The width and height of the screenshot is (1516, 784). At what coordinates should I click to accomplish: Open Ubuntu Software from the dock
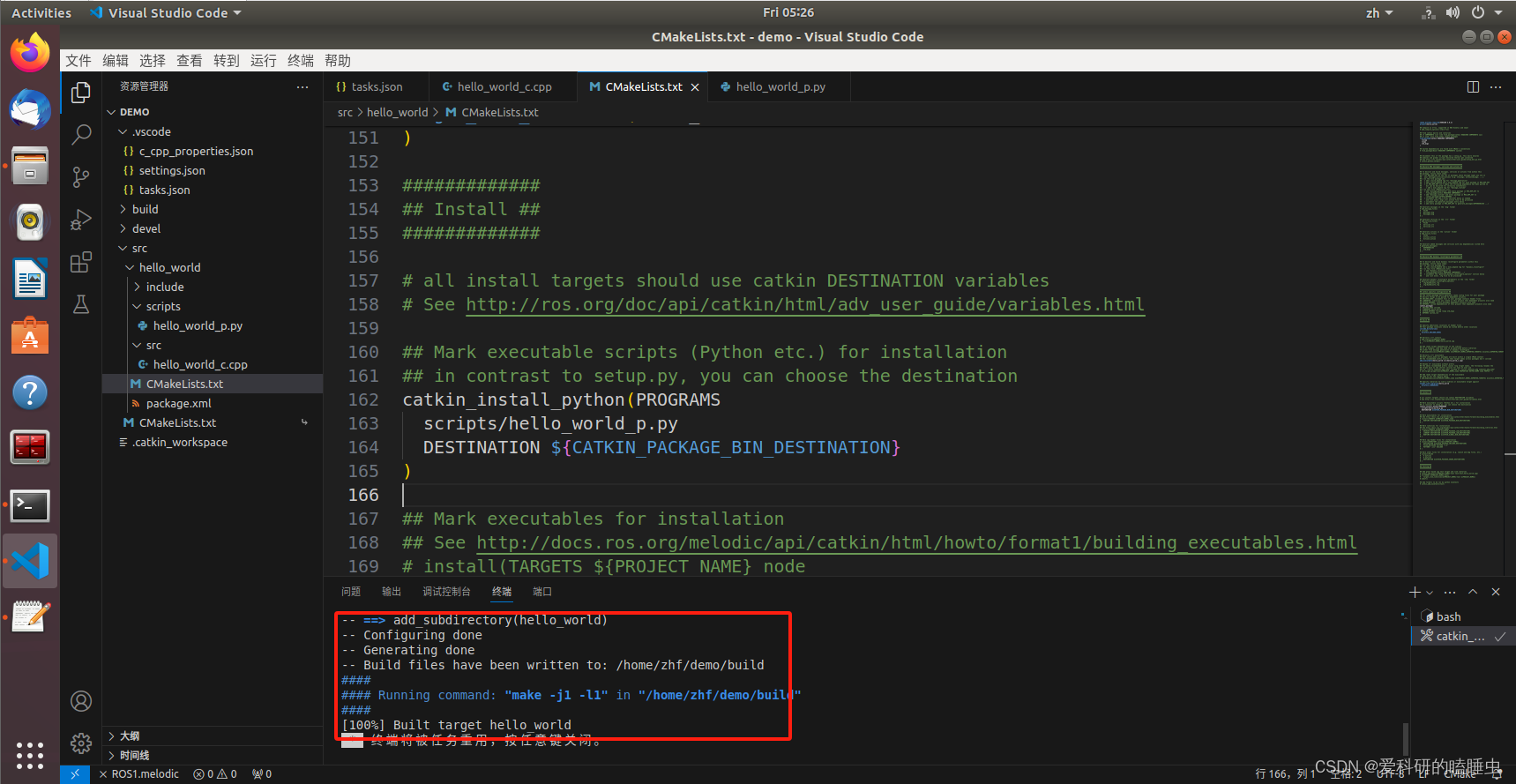30,336
